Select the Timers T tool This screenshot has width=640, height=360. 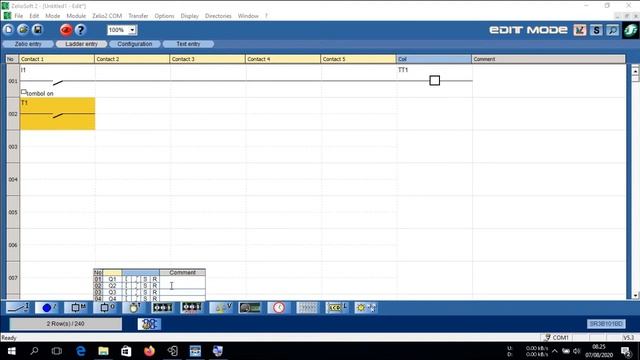134,308
